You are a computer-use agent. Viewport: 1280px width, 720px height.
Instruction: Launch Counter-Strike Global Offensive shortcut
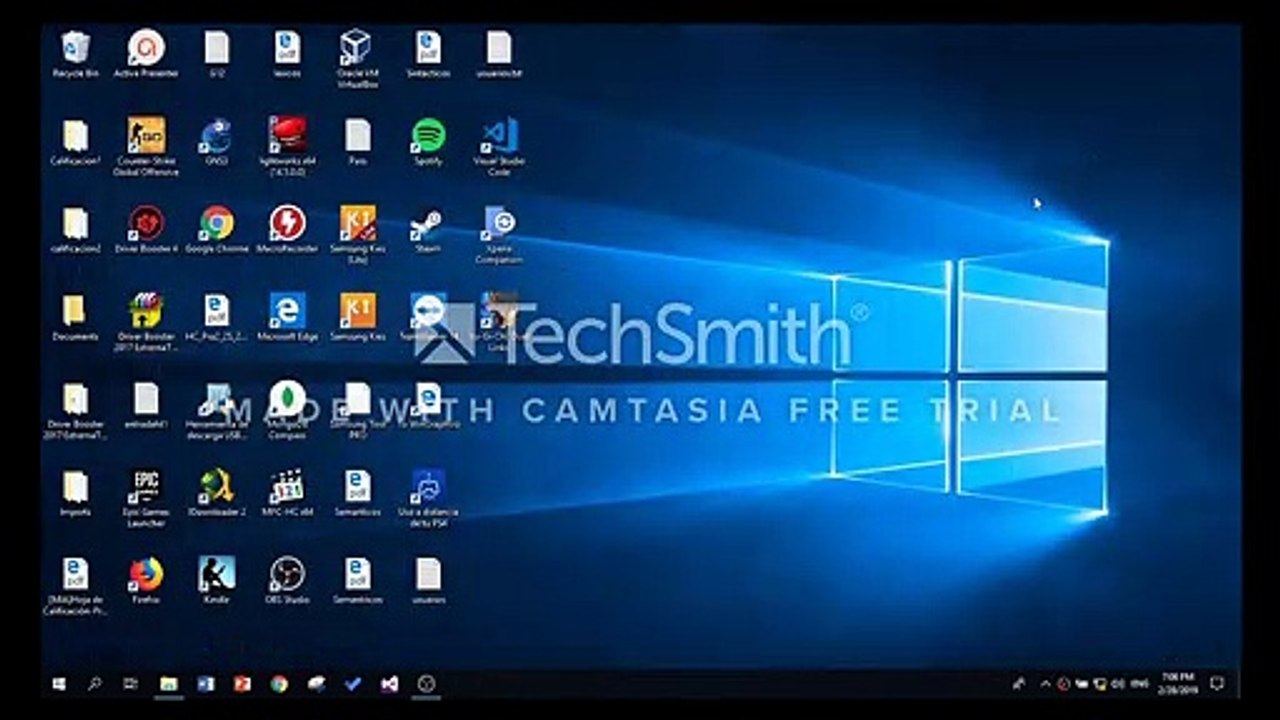point(146,147)
